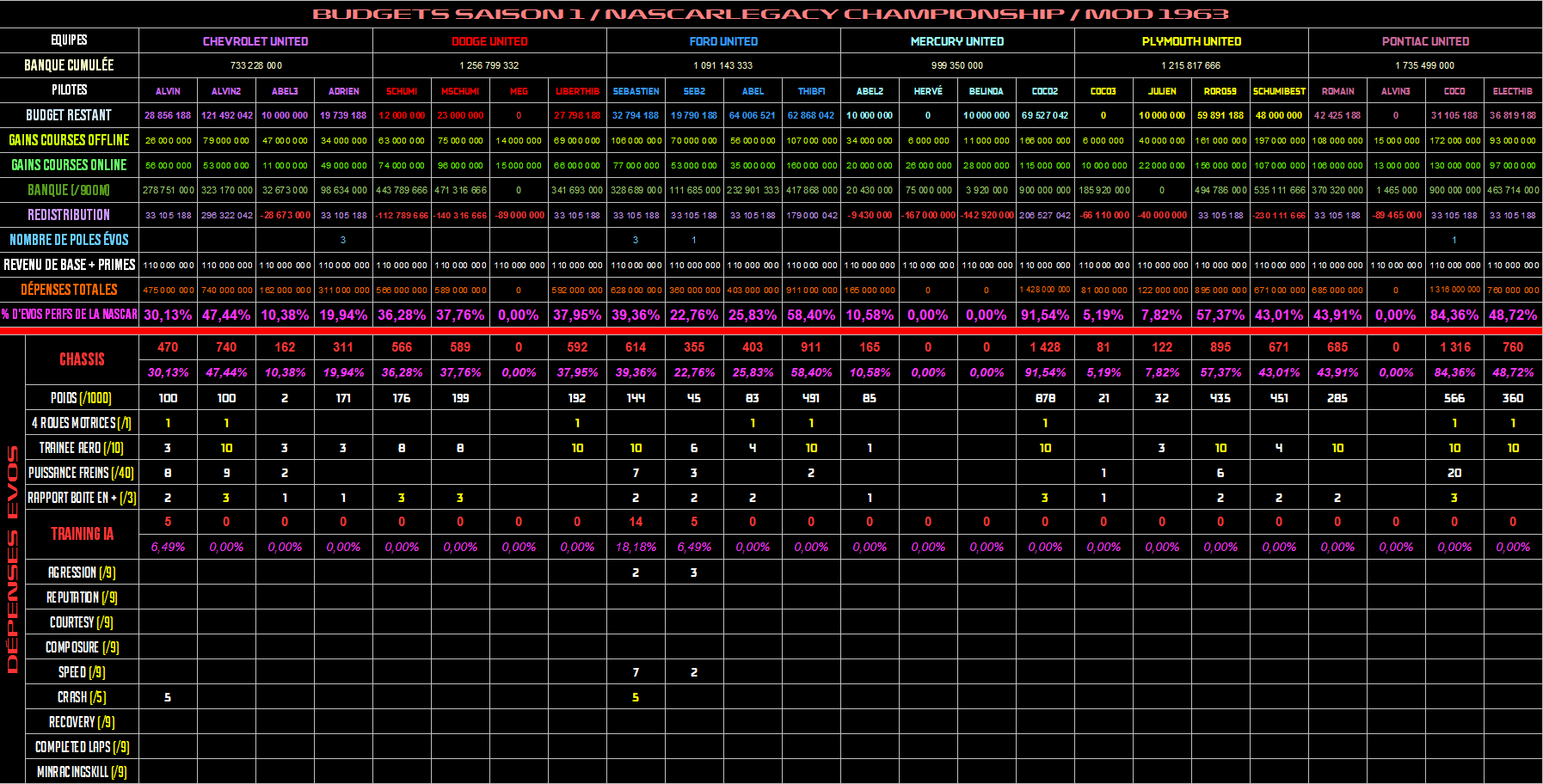Select the PUISSANCE FREINS row label

point(81,473)
